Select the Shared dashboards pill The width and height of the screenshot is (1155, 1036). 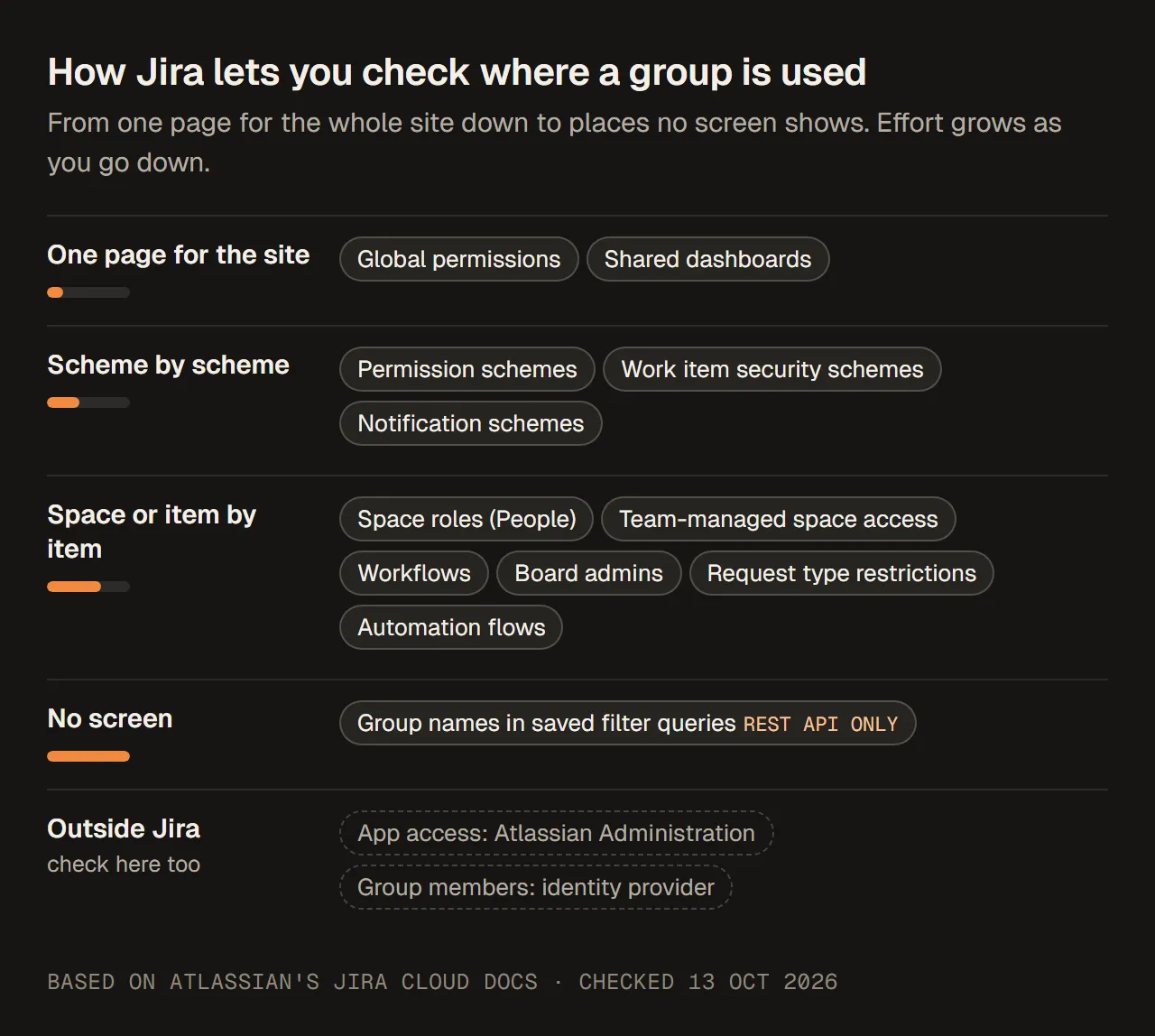pyautogui.click(x=707, y=259)
